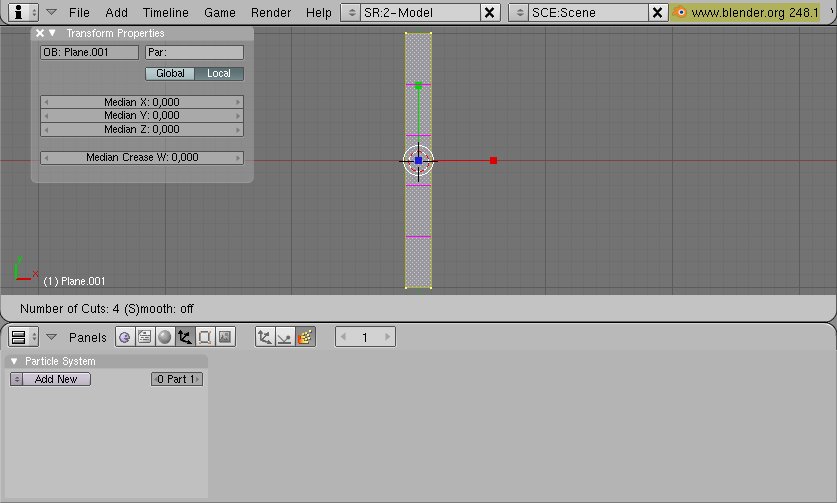Go to next particle system Part
837x503 pixels.
pos(198,379)
